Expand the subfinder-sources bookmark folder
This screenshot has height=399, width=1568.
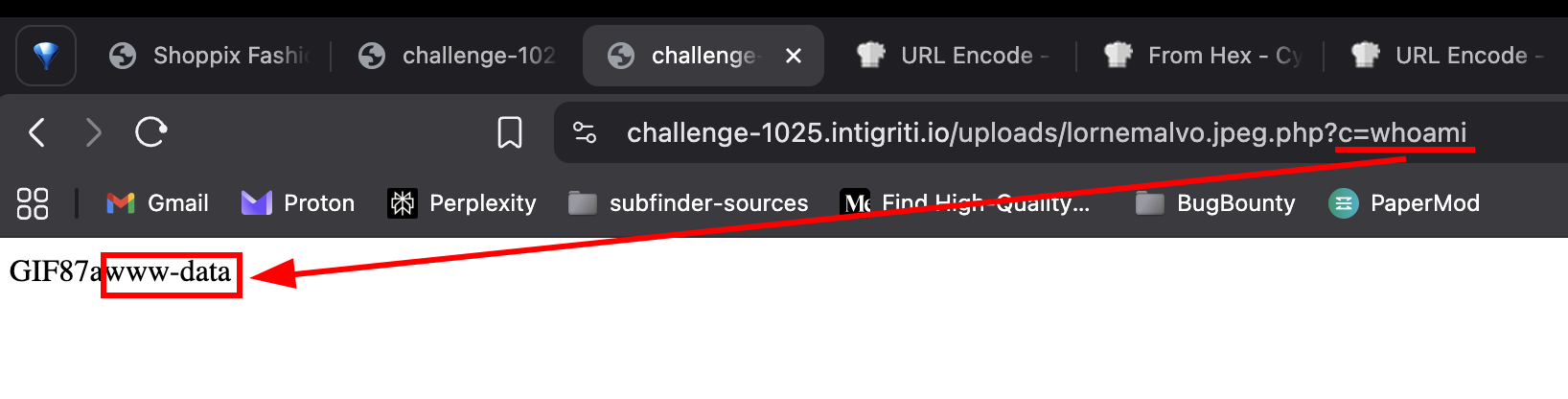coord(688,203)
